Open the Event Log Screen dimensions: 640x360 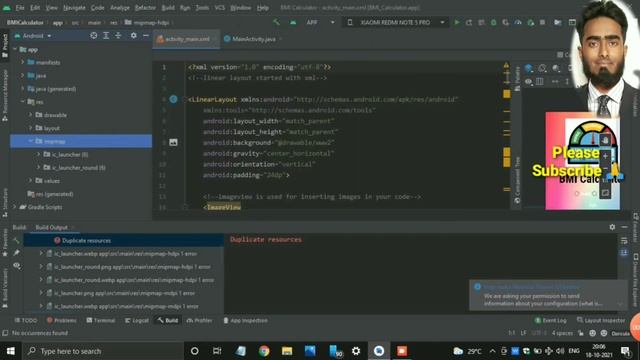(x=551, y=320)
